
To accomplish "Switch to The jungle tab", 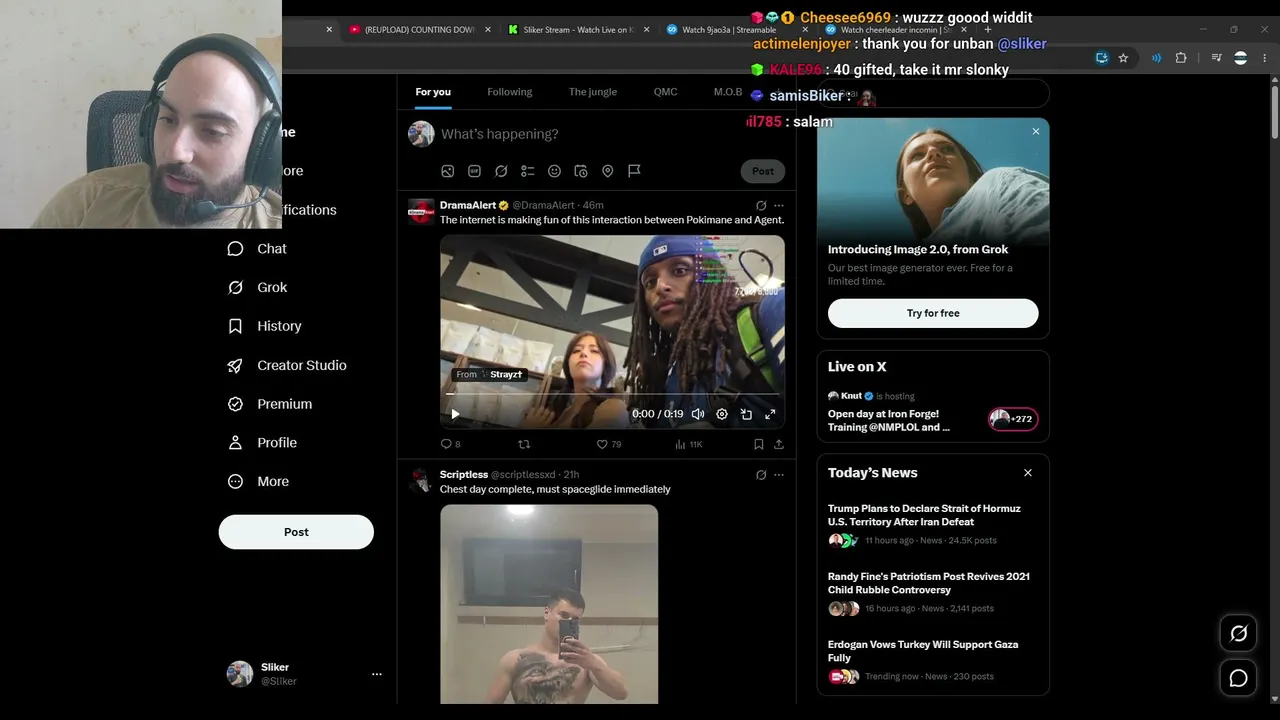I will tap(593, 92).
